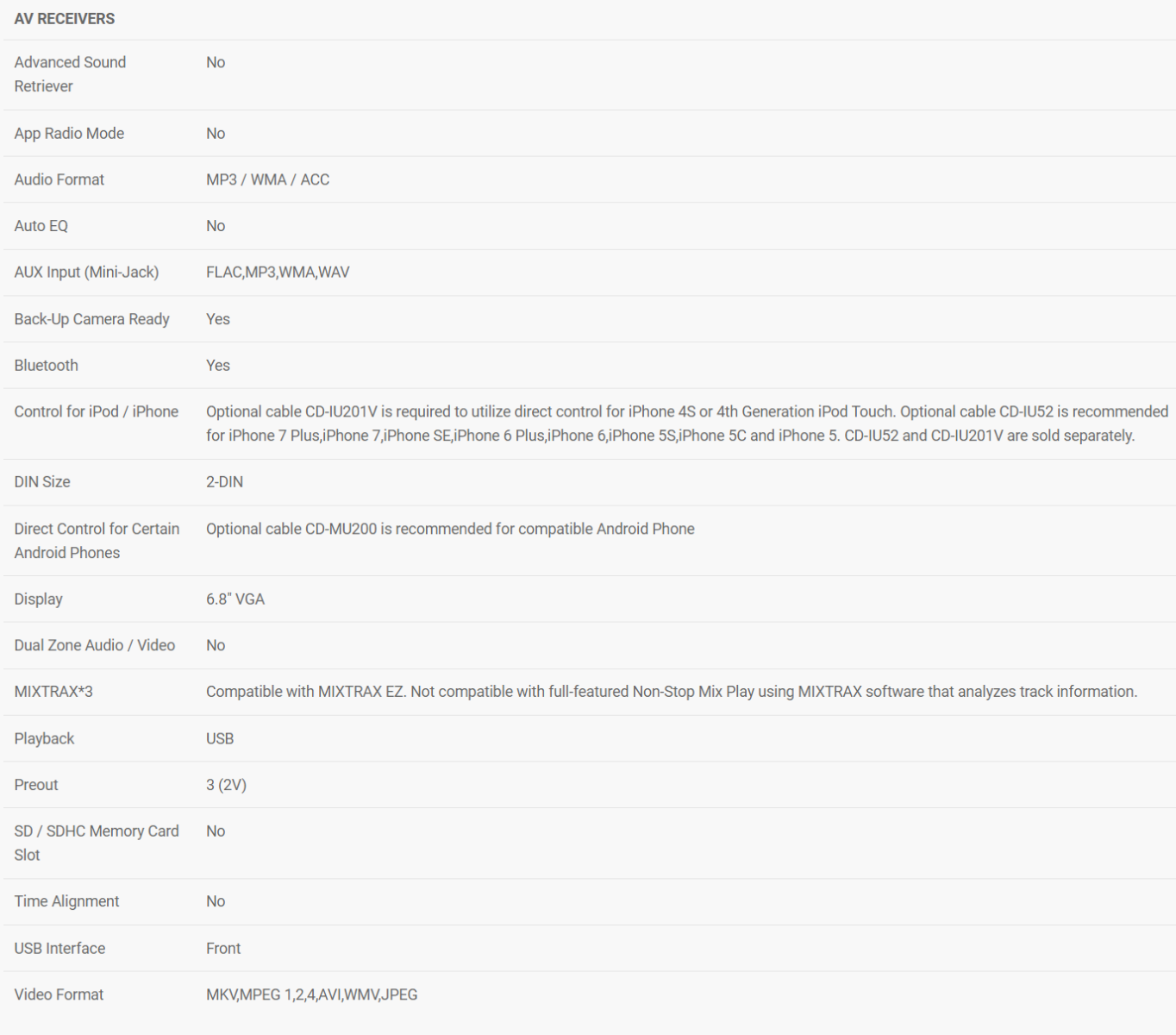Click the Back-Up Camera Ready label
1176x1035 pixels.
91,319
